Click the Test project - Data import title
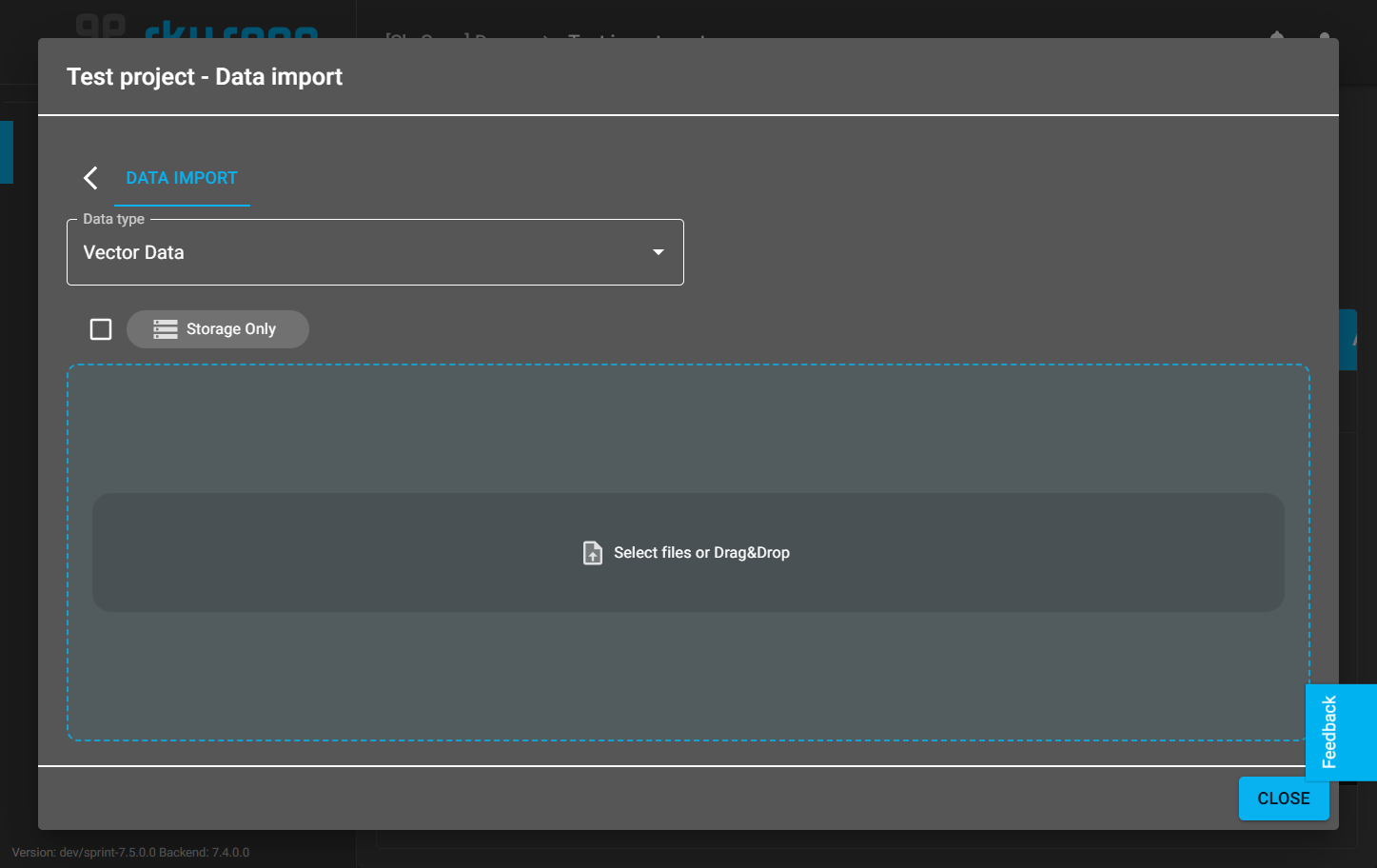The image size is (1377, 868). (205, 77)
